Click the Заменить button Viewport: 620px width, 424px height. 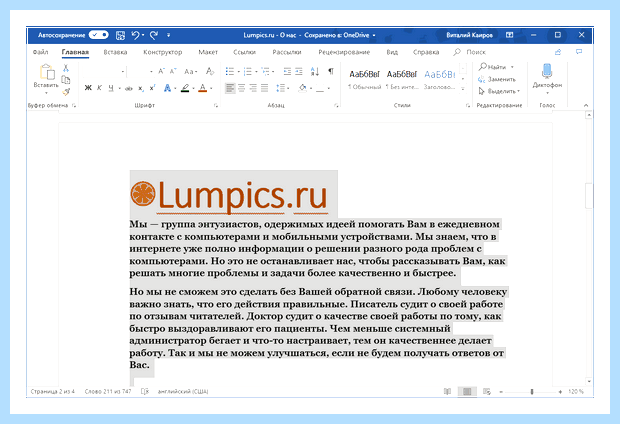click(x=497, y=79)
